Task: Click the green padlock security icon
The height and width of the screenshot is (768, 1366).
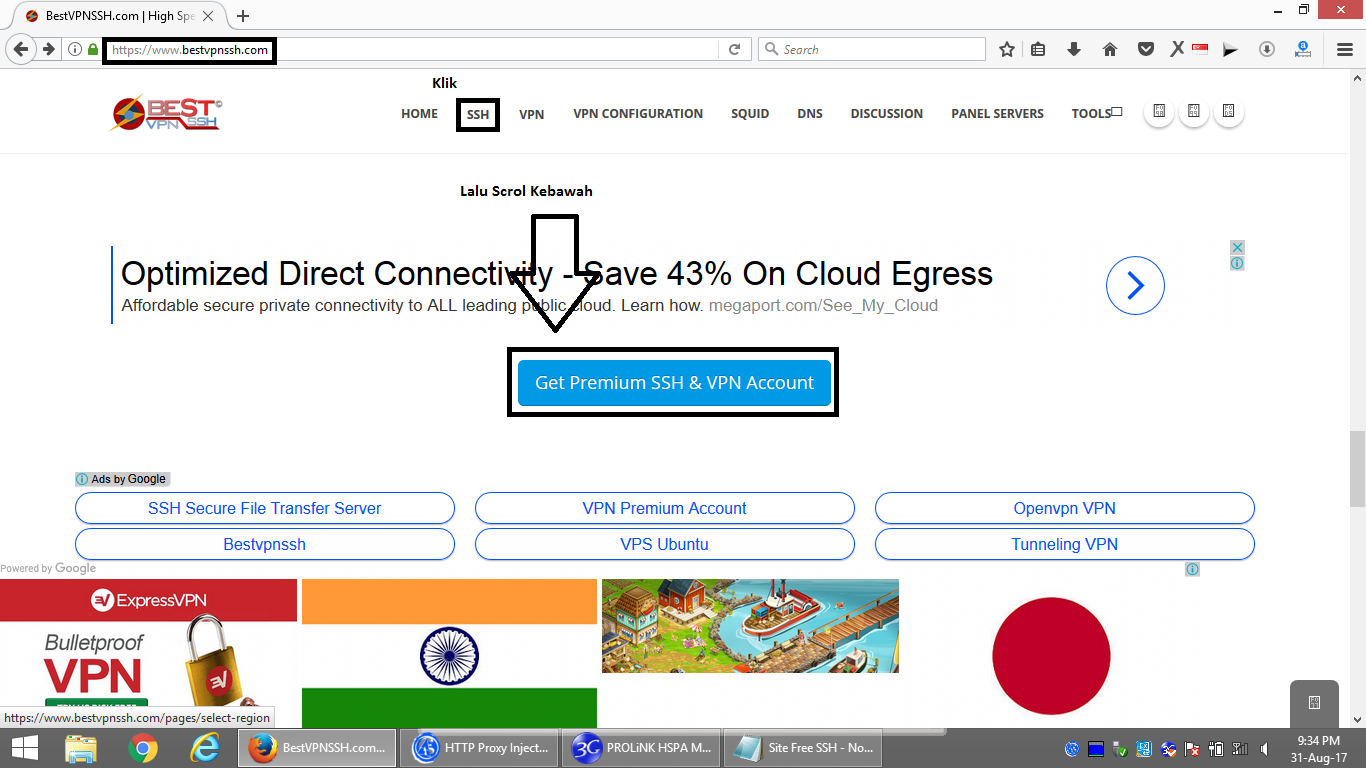Action: [x=93, y=49]
